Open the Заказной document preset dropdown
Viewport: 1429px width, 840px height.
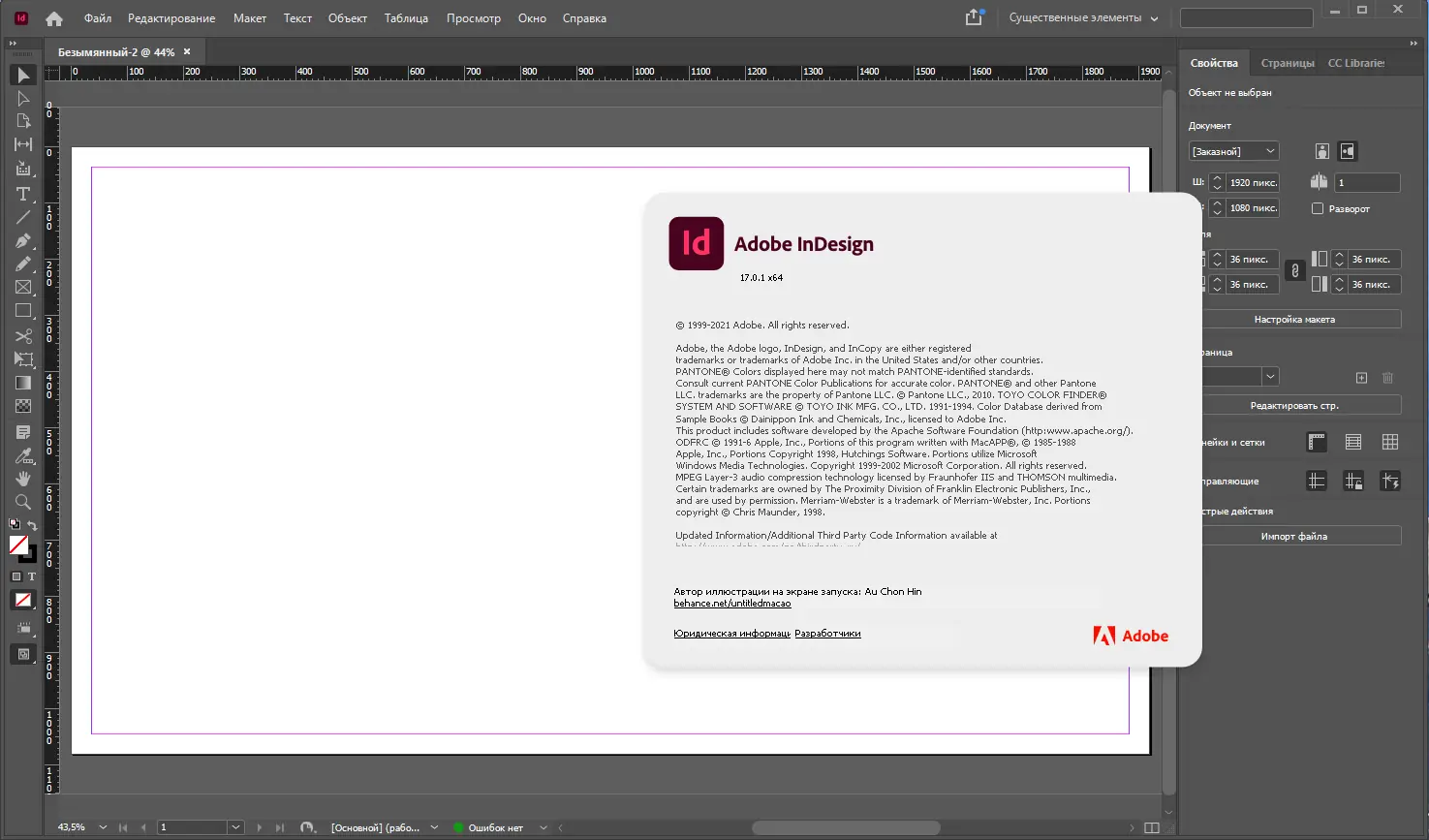[1270, 150]
